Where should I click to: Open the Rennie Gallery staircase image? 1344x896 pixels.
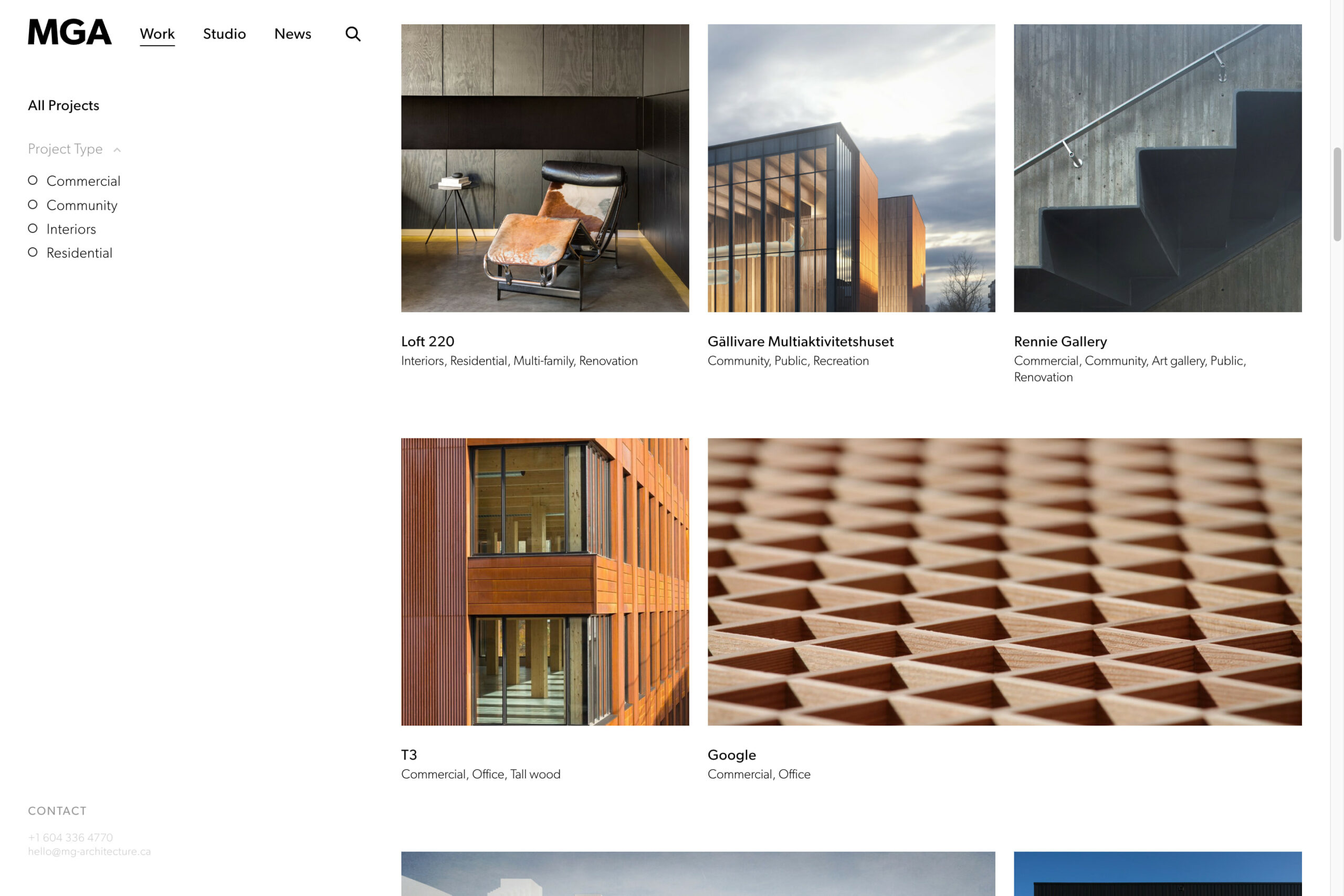tap(1157, 168)
